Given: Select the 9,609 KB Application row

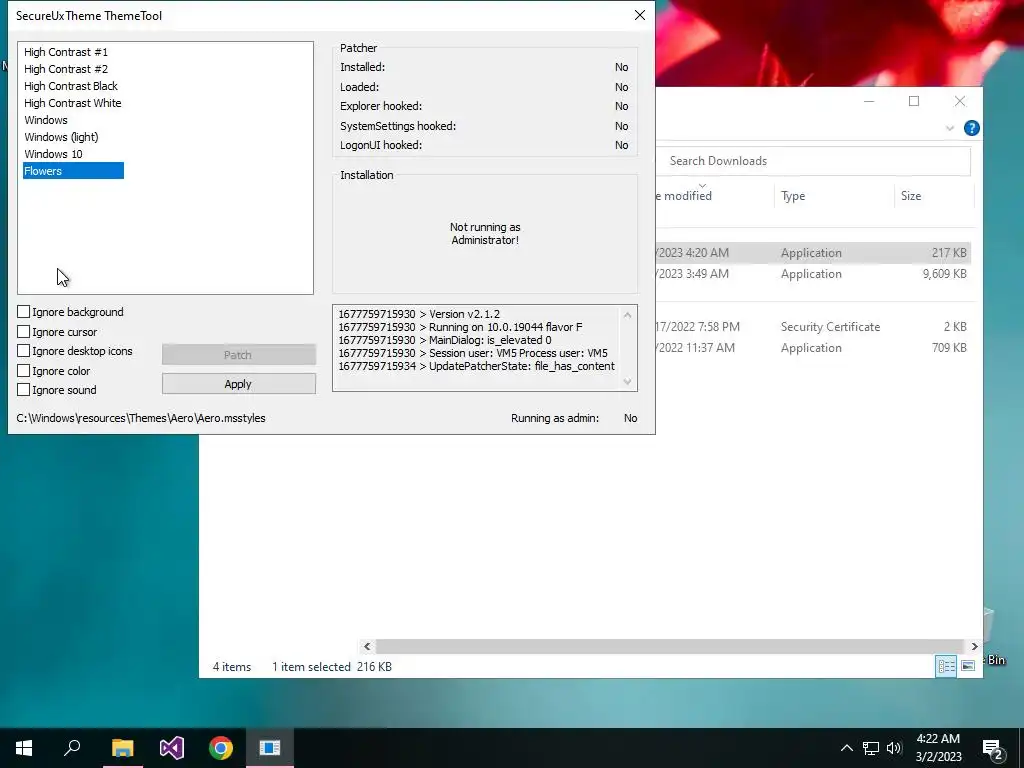Looking at the screenshot, I should click(x=813, y=274).
